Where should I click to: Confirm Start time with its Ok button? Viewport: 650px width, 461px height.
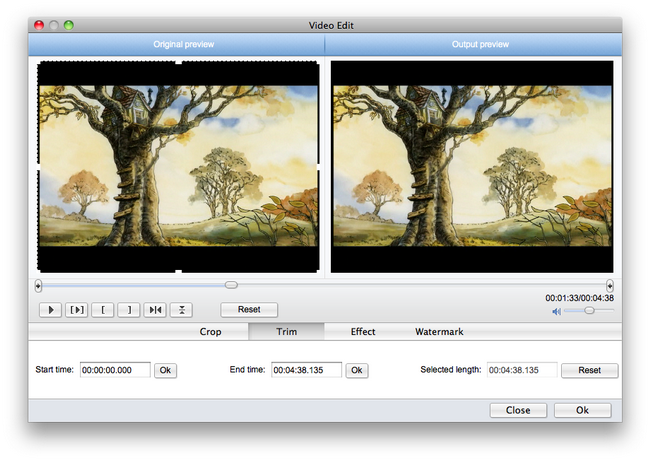point(165,370)
